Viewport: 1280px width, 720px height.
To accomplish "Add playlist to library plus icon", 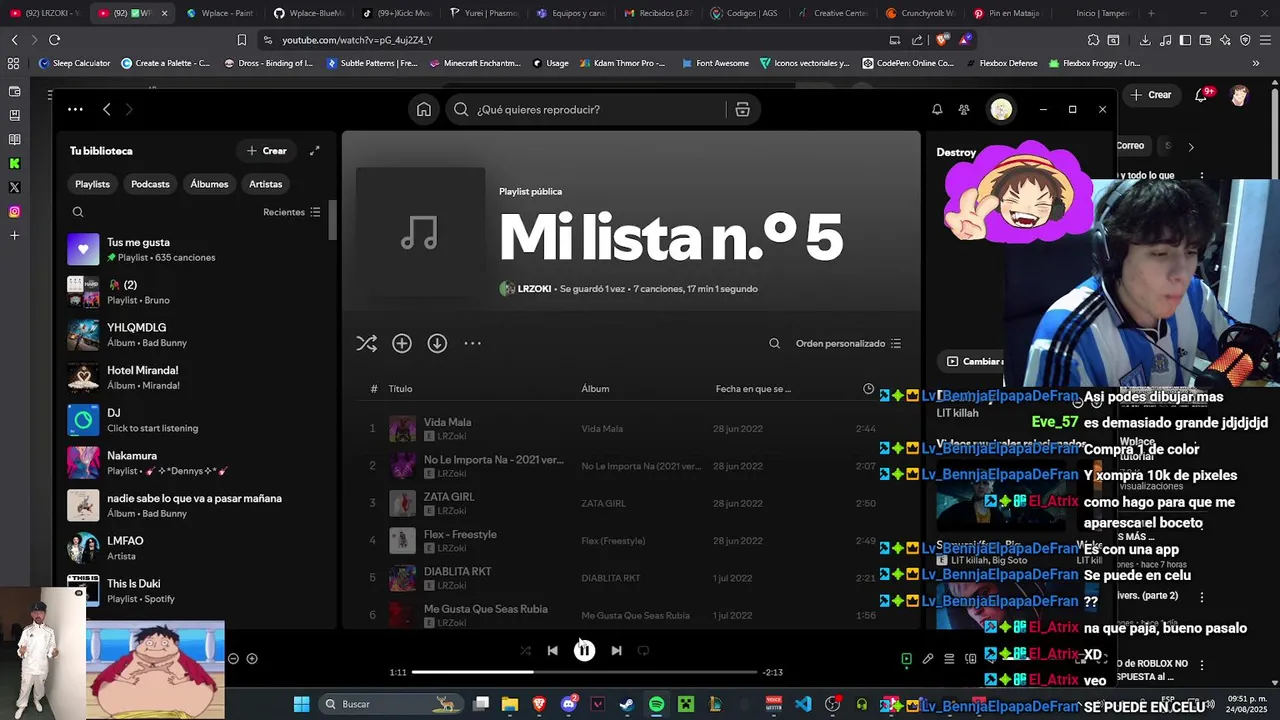I will (402, 343).
